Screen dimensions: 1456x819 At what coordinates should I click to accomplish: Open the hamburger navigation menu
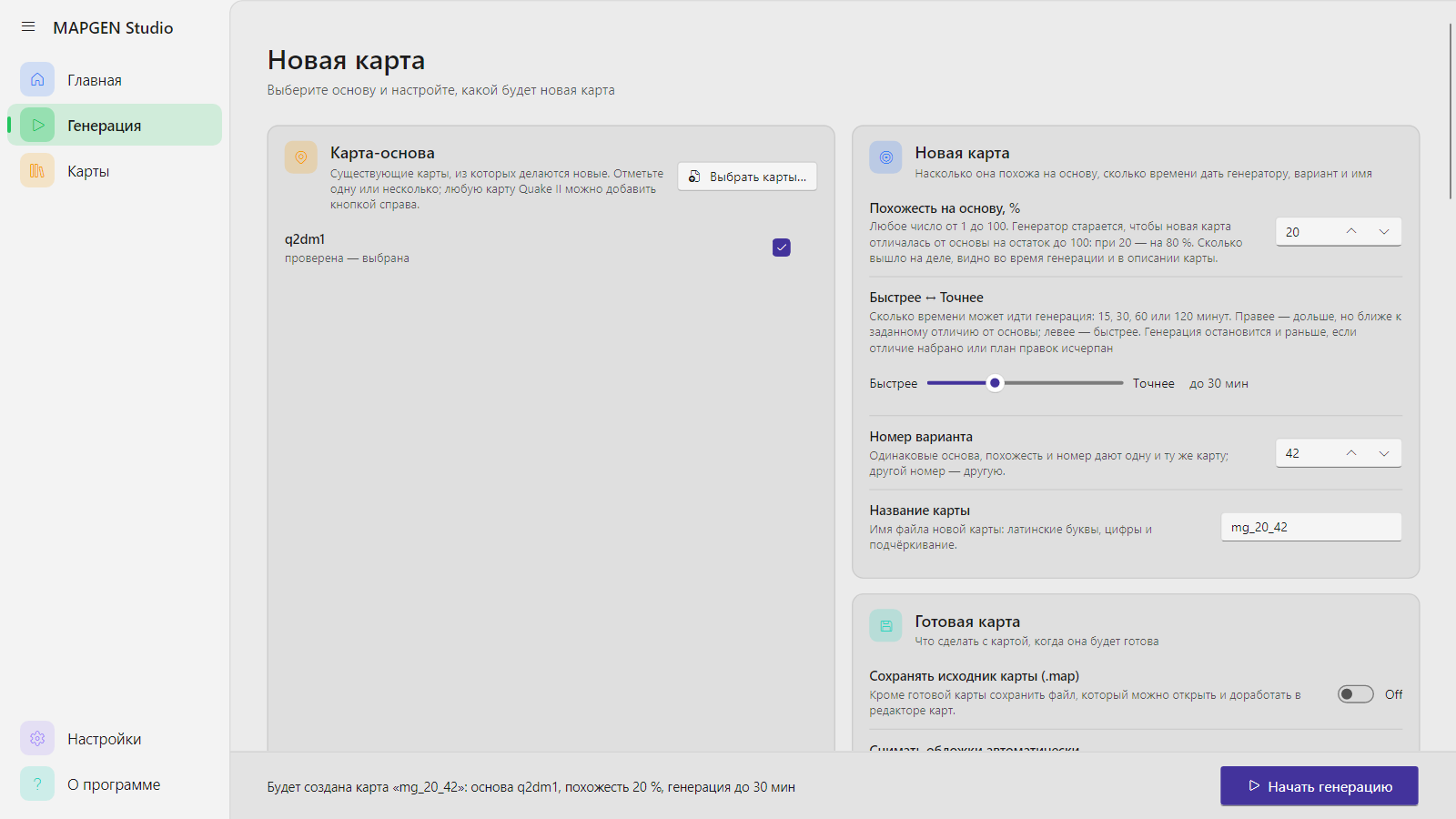pos(28,27)
